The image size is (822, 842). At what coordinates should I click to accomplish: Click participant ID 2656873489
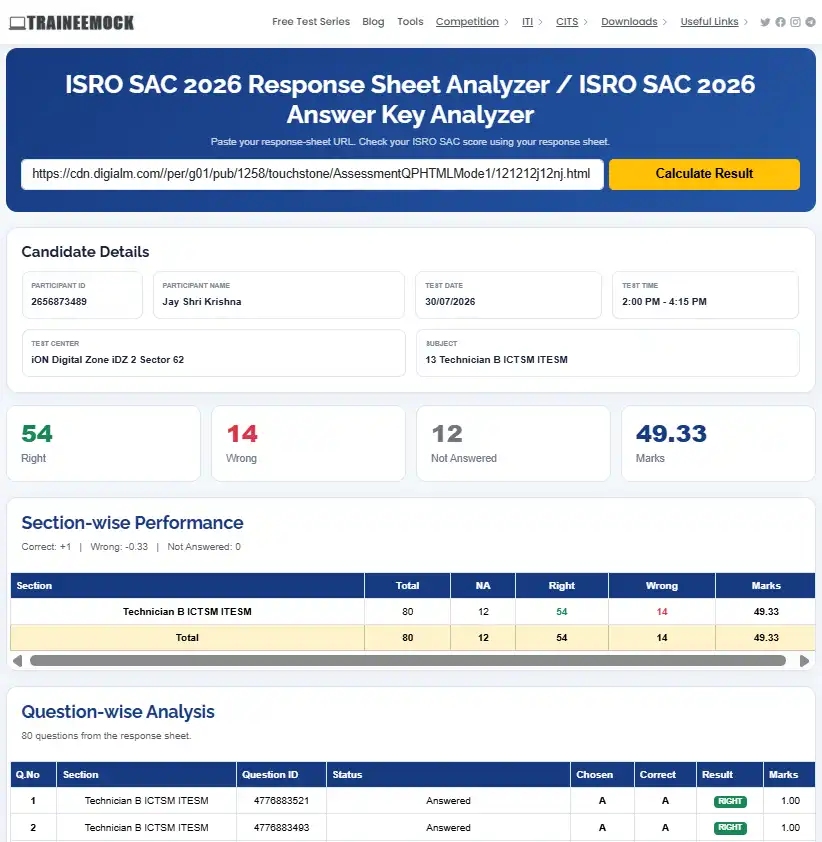point(59,302)
